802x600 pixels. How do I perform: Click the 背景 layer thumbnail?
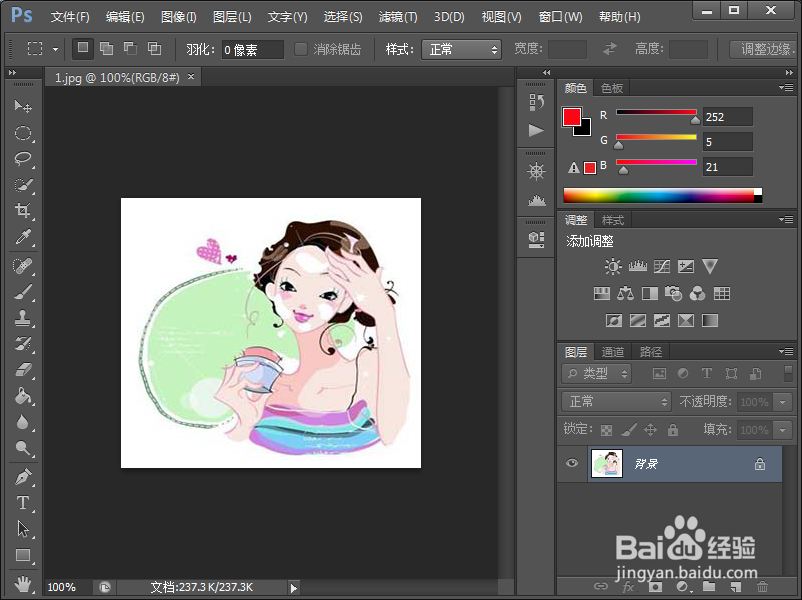point(607,463)
